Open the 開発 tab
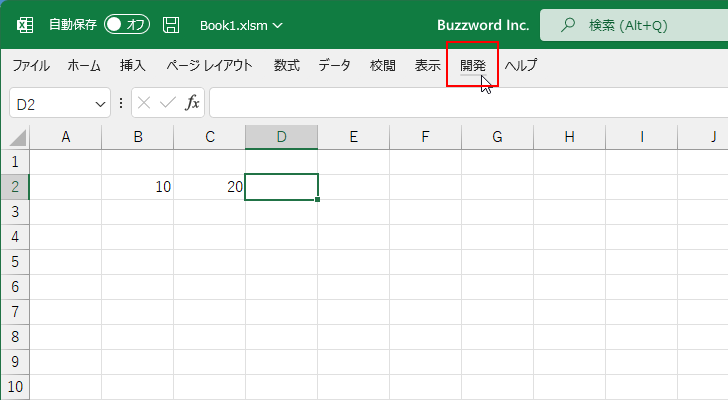728x400 pixels. click(x=473, y=65)
